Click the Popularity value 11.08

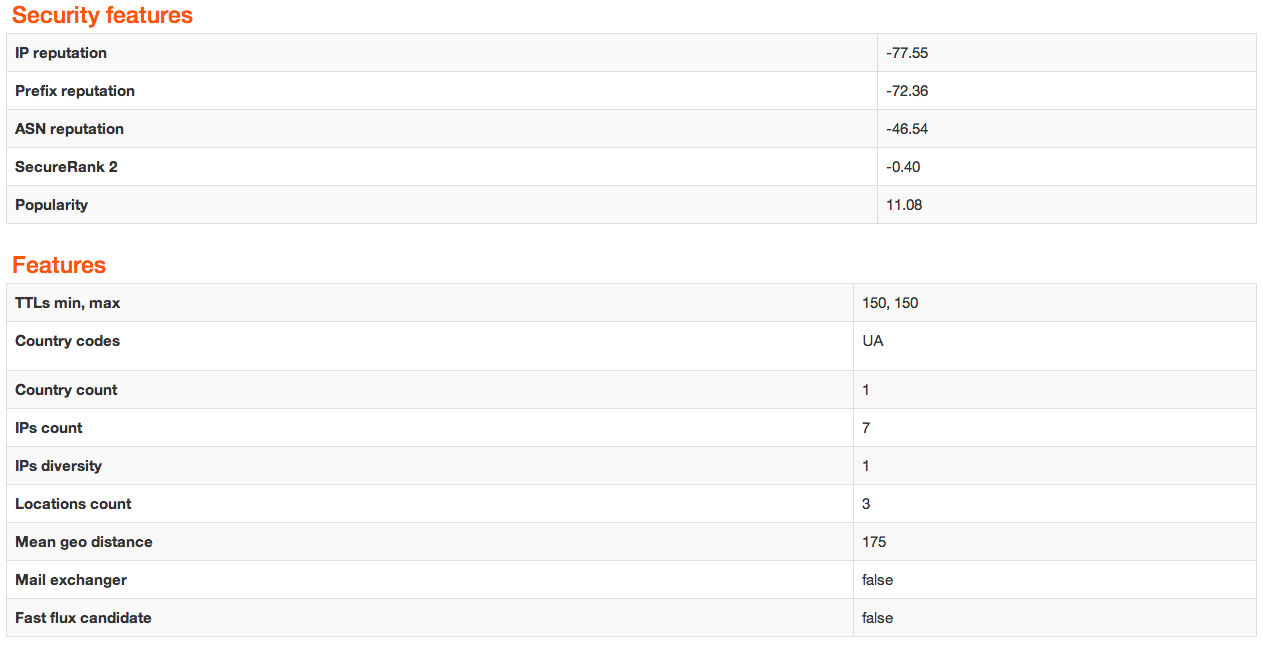(x=904, y=205)
